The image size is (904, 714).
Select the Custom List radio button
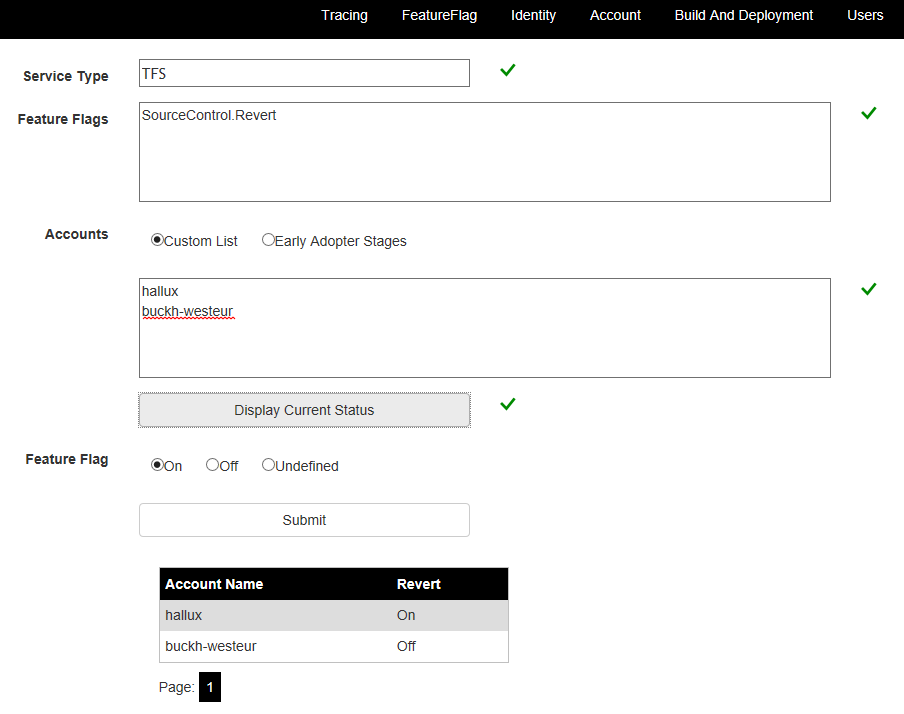coord(157,240)
